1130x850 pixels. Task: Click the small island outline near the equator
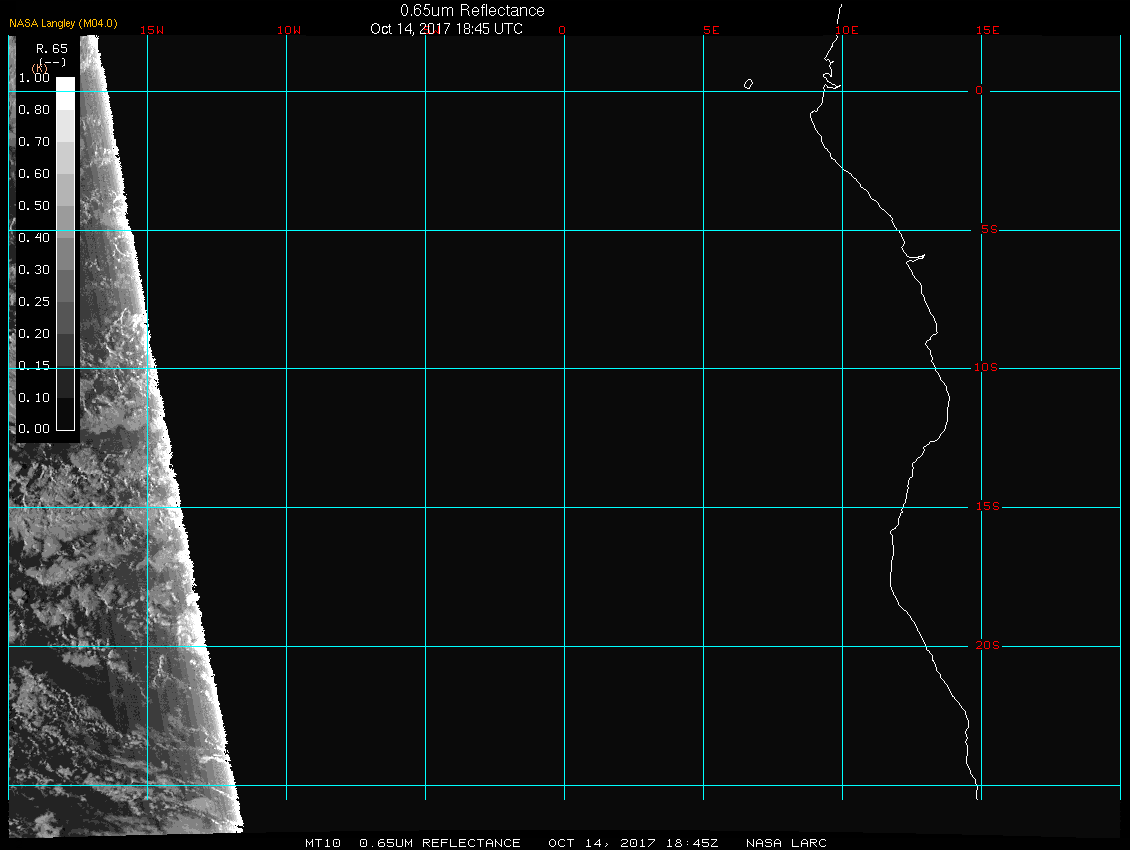click(748, 84)
